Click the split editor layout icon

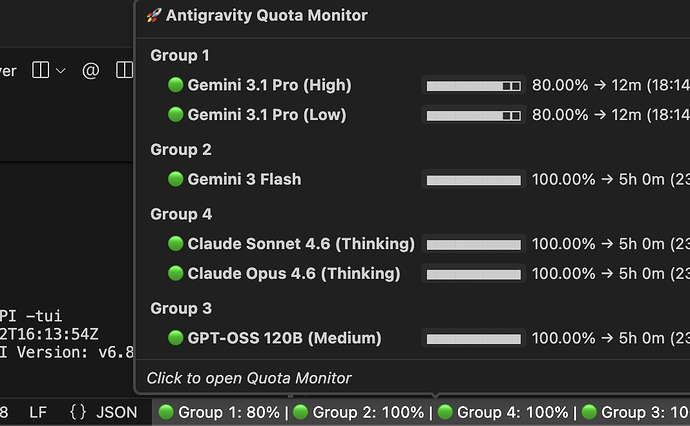(x=40, y=70)
